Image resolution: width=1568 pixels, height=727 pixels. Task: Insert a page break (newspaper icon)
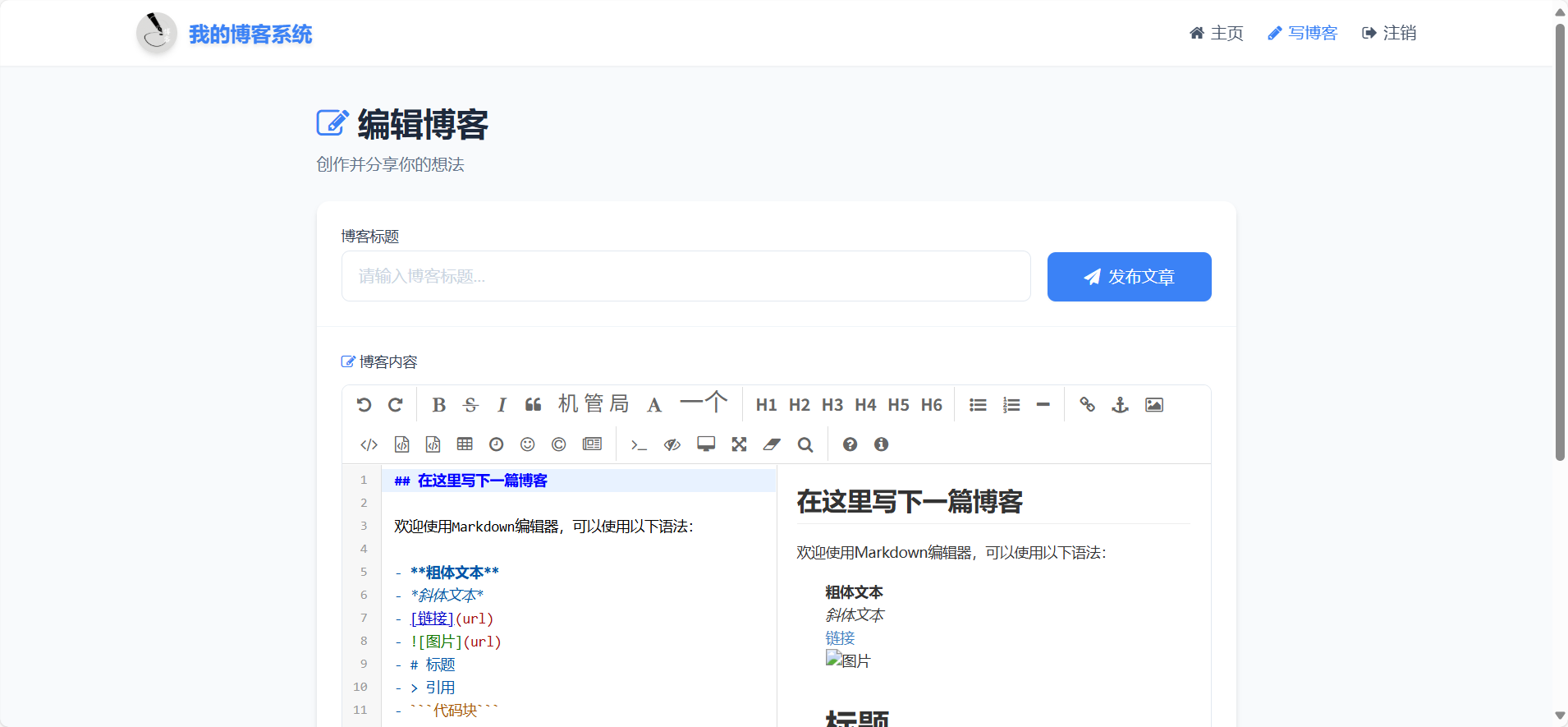point(592,444)
